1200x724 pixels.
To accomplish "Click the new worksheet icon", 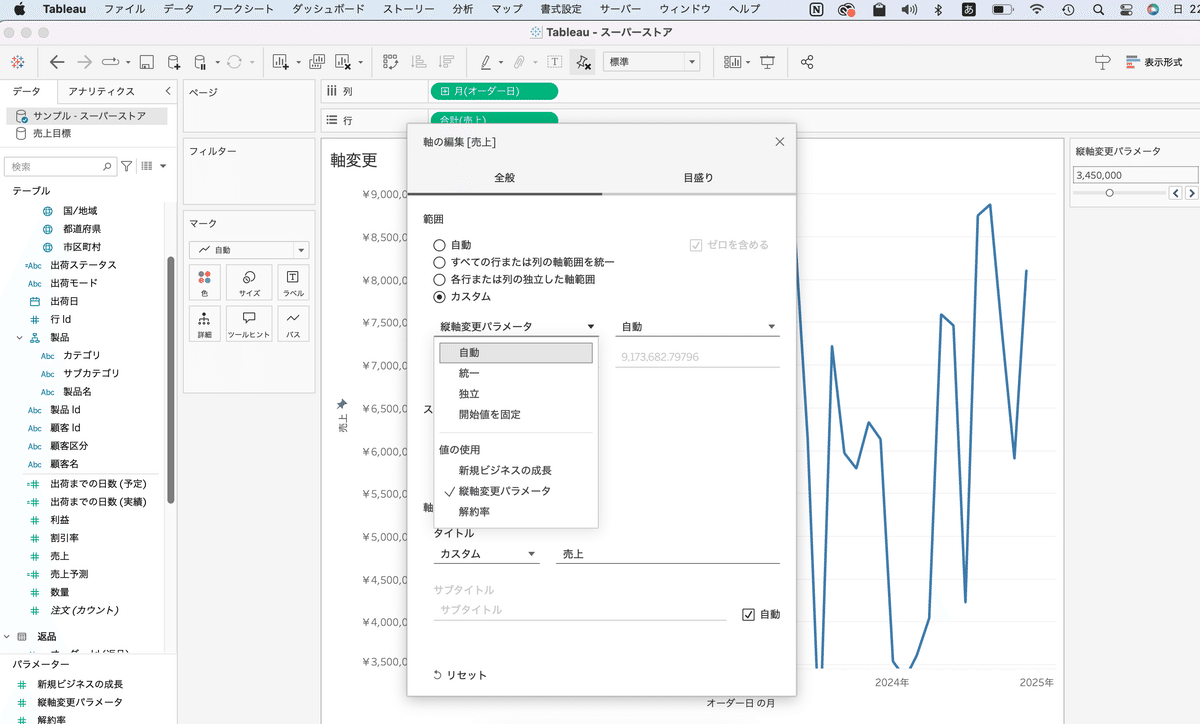I will (x=280, y=62).
